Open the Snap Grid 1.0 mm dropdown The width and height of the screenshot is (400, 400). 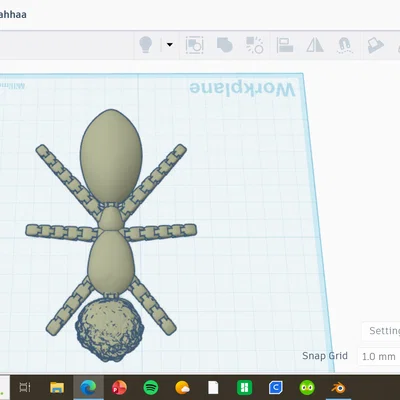click(379, 356)
